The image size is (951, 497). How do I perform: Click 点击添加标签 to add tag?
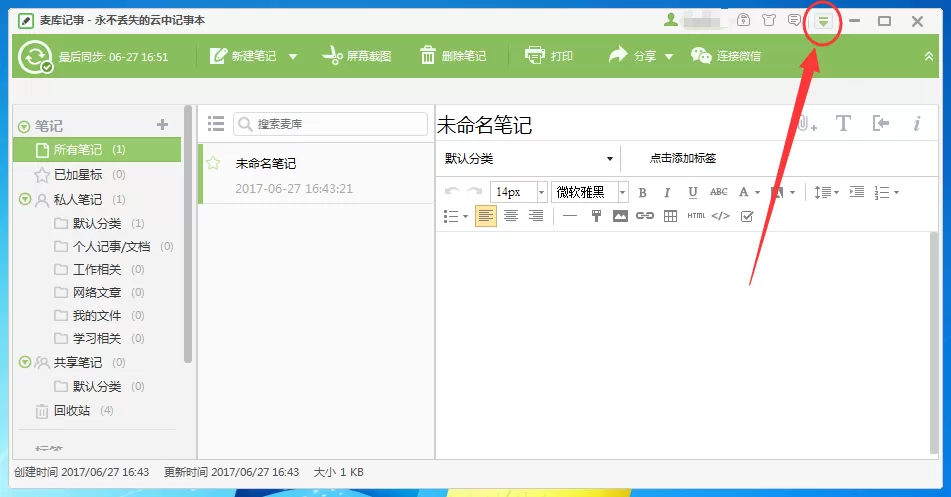coord(683,158)
